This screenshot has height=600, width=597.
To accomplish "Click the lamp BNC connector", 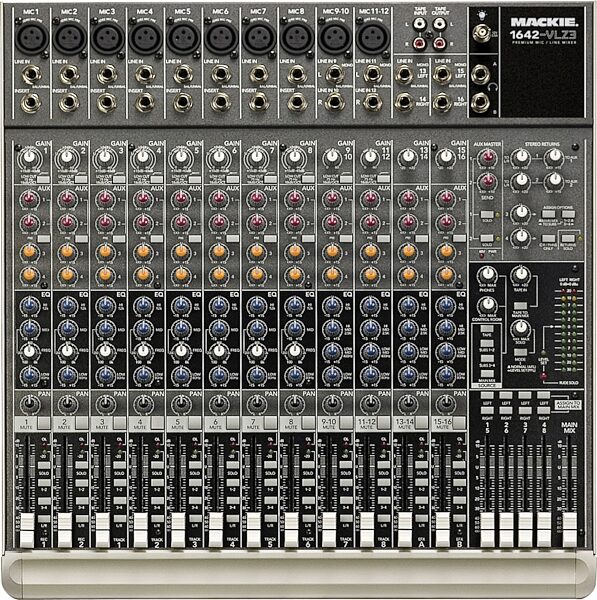I will tap(481, 33).
